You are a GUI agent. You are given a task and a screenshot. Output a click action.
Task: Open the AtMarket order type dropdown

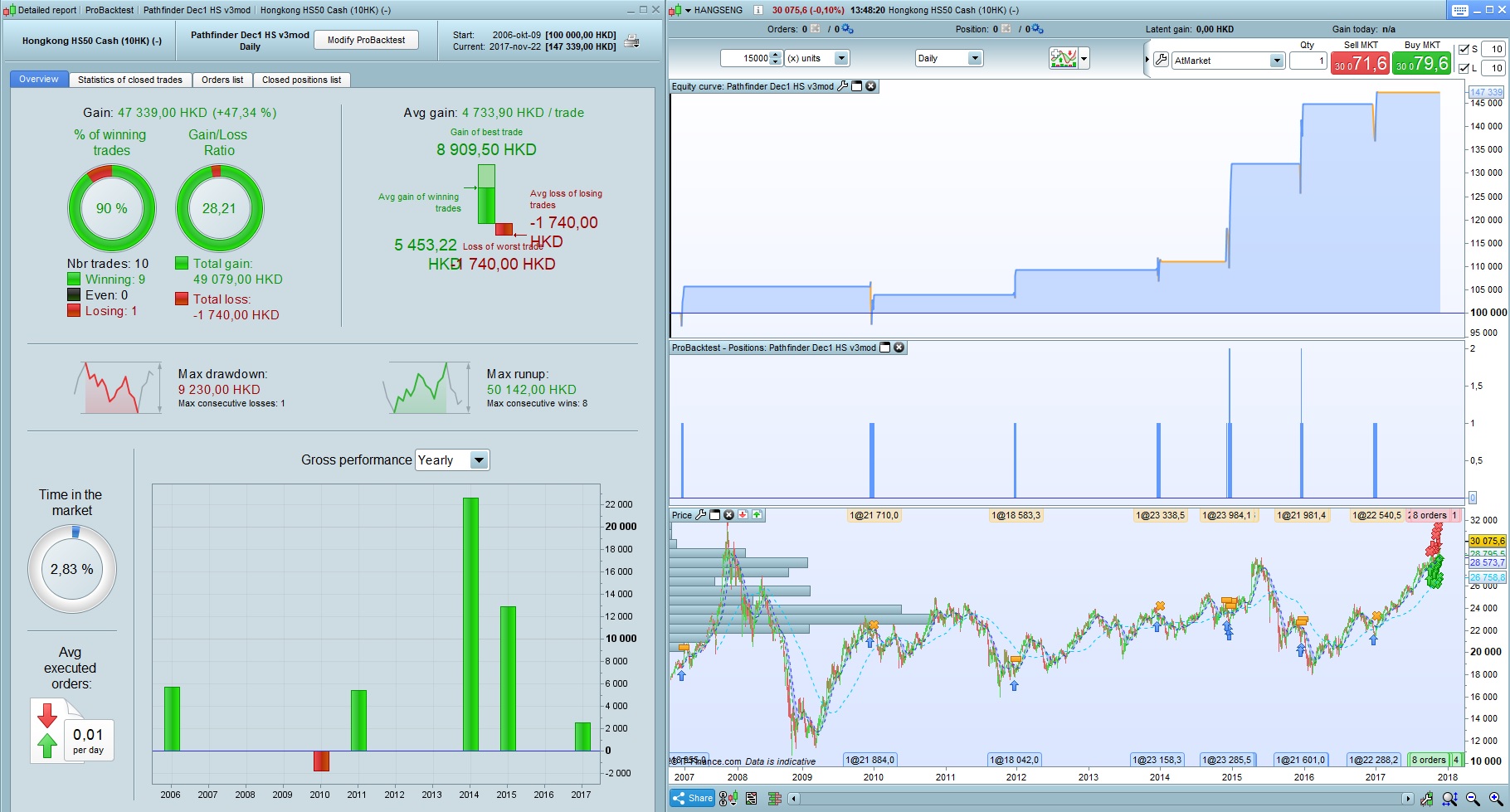(x=1229, y=61)
